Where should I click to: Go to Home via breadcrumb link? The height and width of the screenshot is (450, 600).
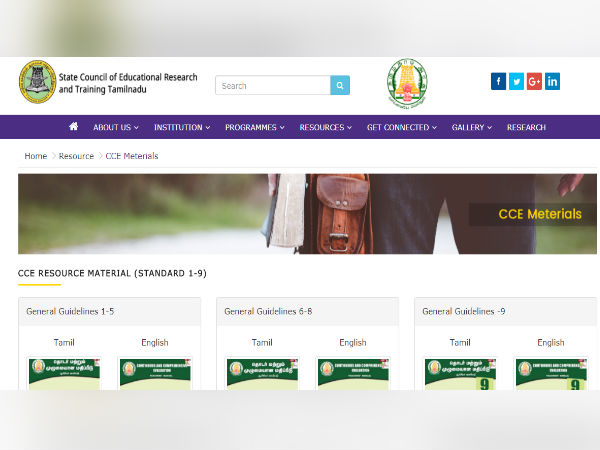(x=36, y=156)
